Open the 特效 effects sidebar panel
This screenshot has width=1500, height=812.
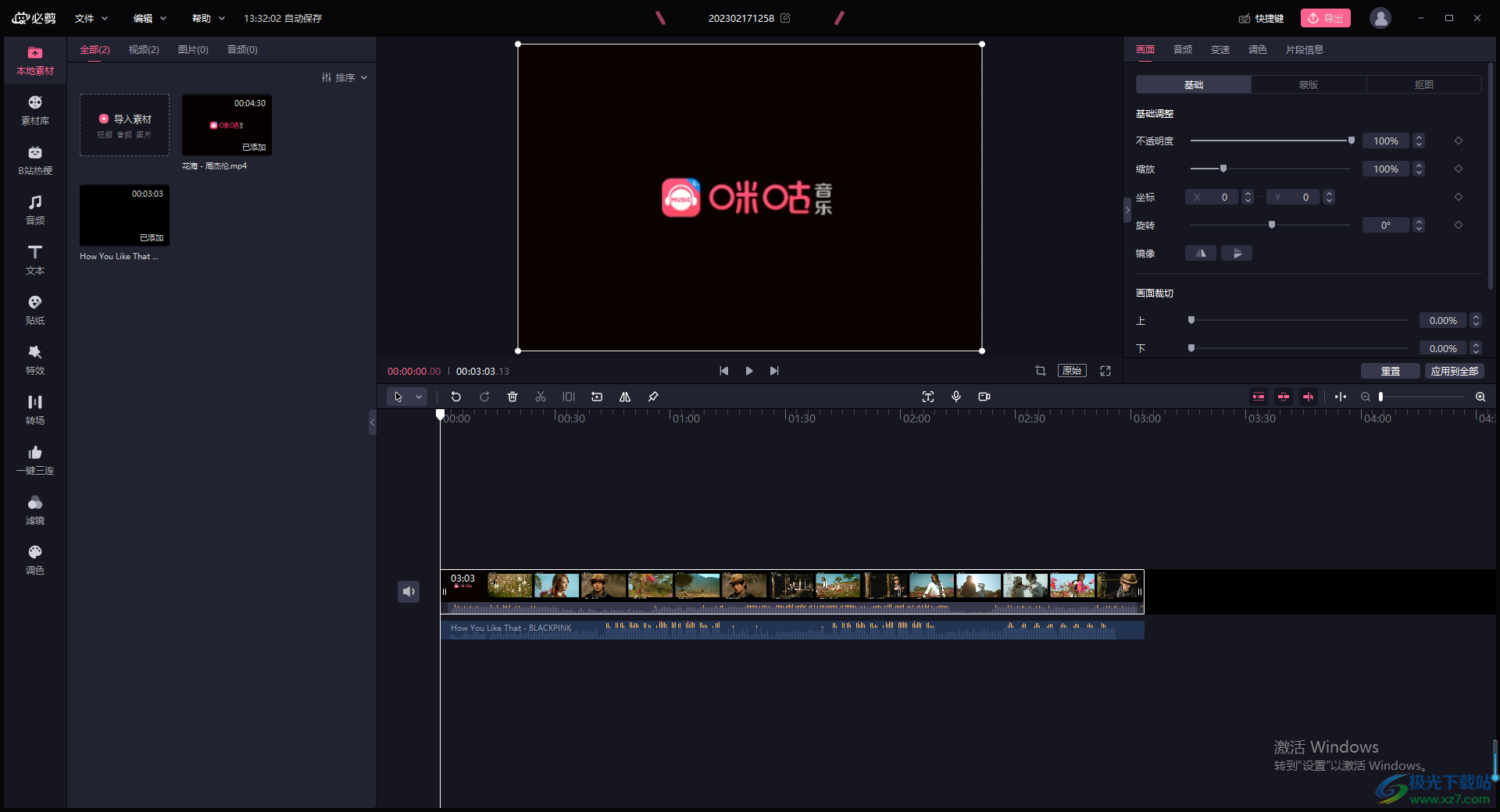tap(35, 361)
